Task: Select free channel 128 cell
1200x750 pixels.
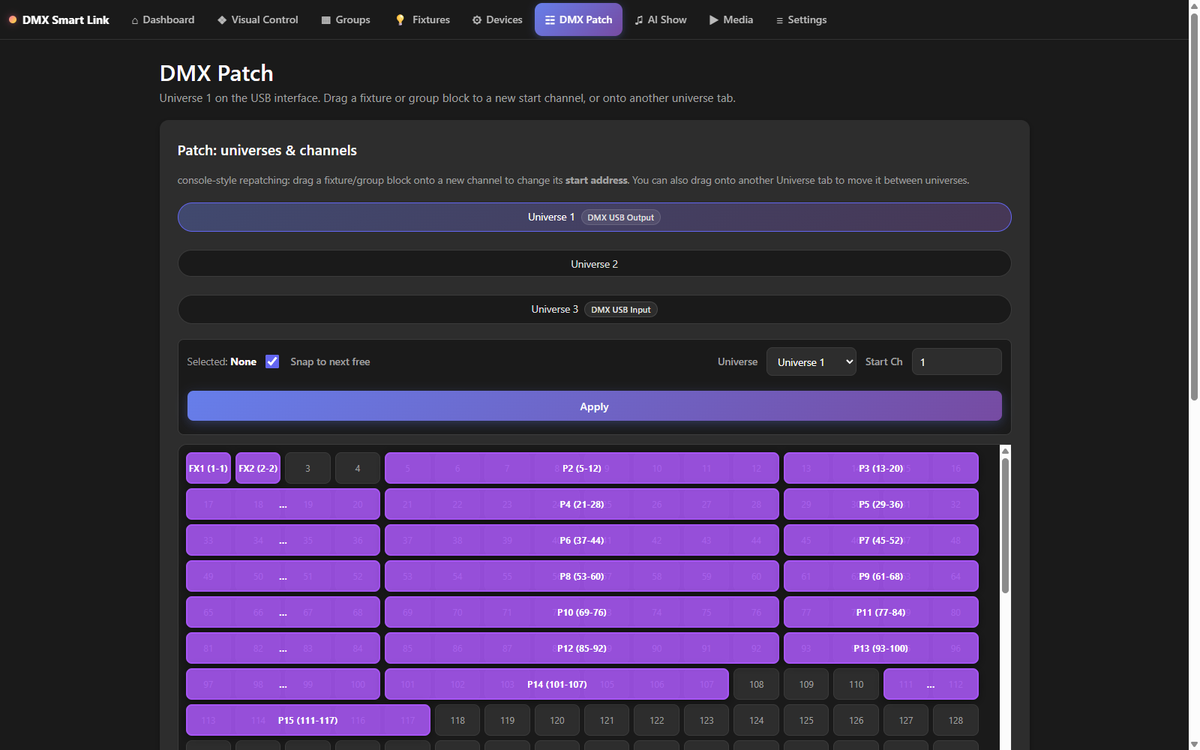Action: point(956,720)
